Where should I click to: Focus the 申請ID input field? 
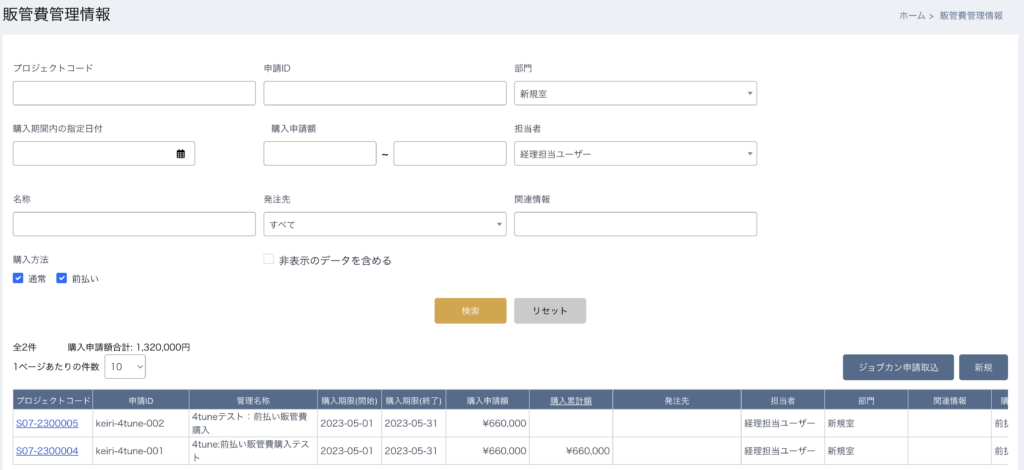click(x=385, y=93)
